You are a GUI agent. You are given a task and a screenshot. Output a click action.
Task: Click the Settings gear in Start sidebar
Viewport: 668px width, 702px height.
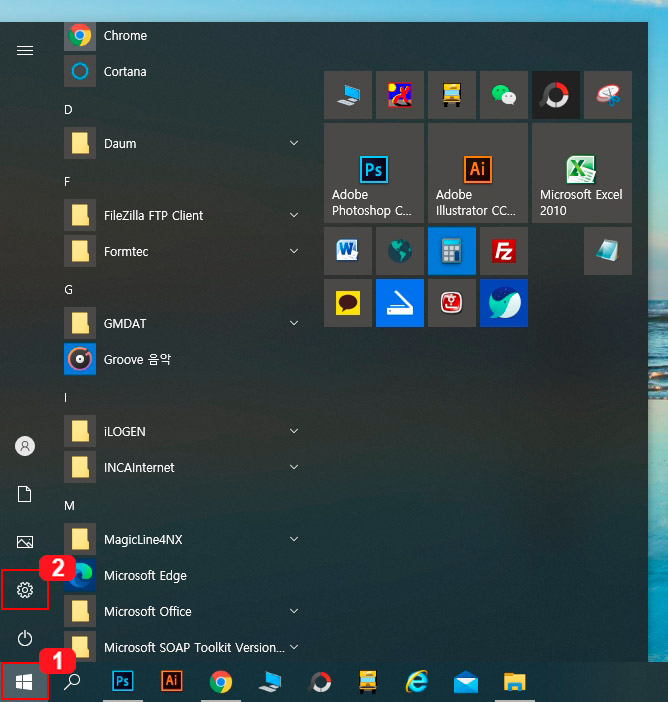click(x=25, y=590)
